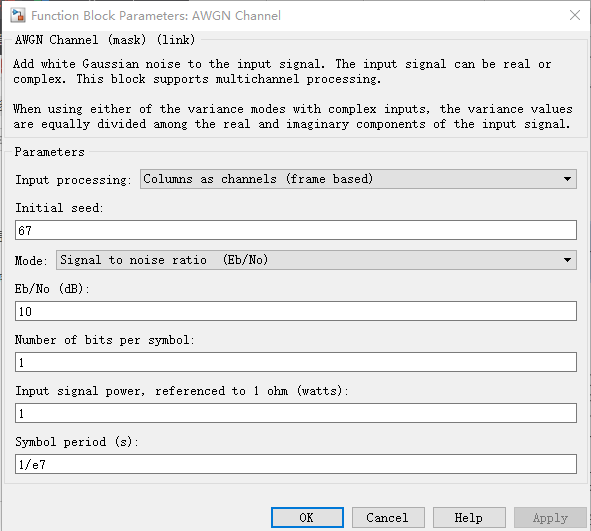The image size is (591, 531).
Task: Click the Parameters group heading
Action: 49,152
